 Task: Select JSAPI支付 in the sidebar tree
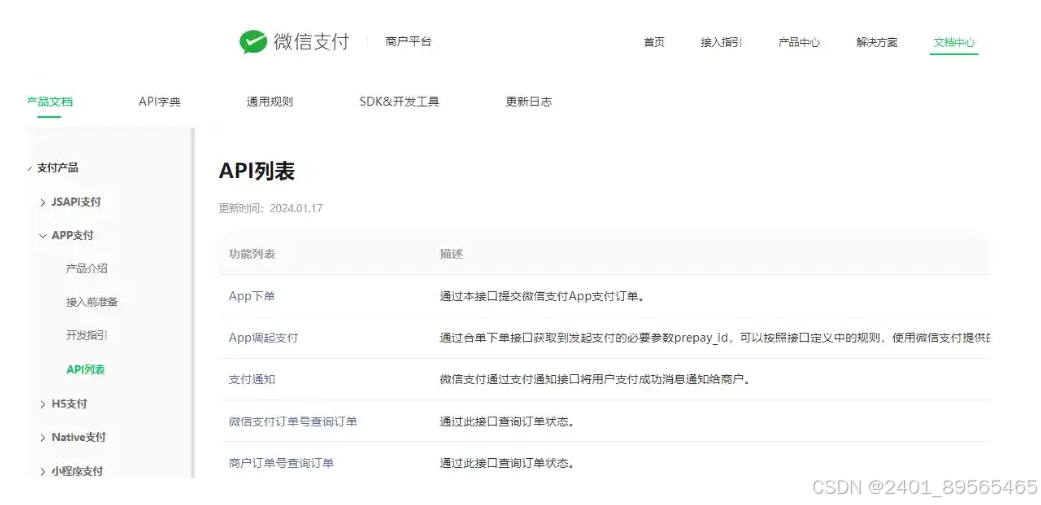[x=76, y=202]
